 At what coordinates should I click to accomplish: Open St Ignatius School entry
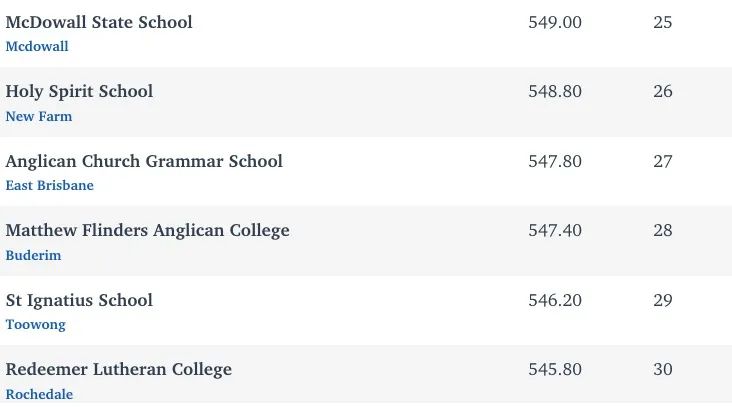[79, 300]
